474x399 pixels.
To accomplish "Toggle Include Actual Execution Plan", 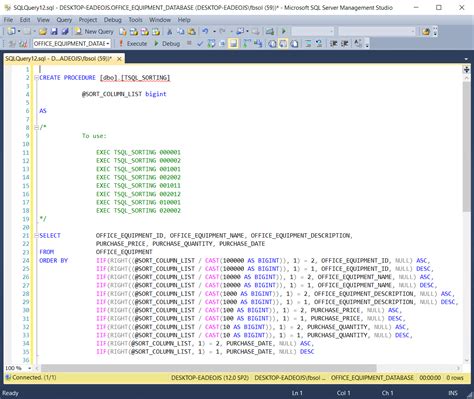I will coord(247,44).
